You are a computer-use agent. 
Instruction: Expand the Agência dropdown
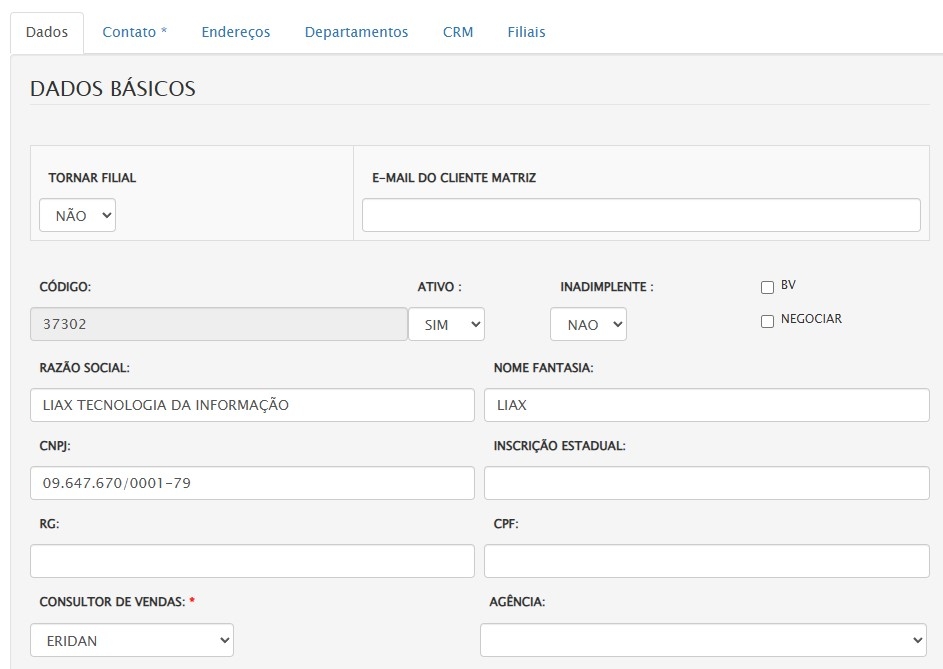(704, 640)
